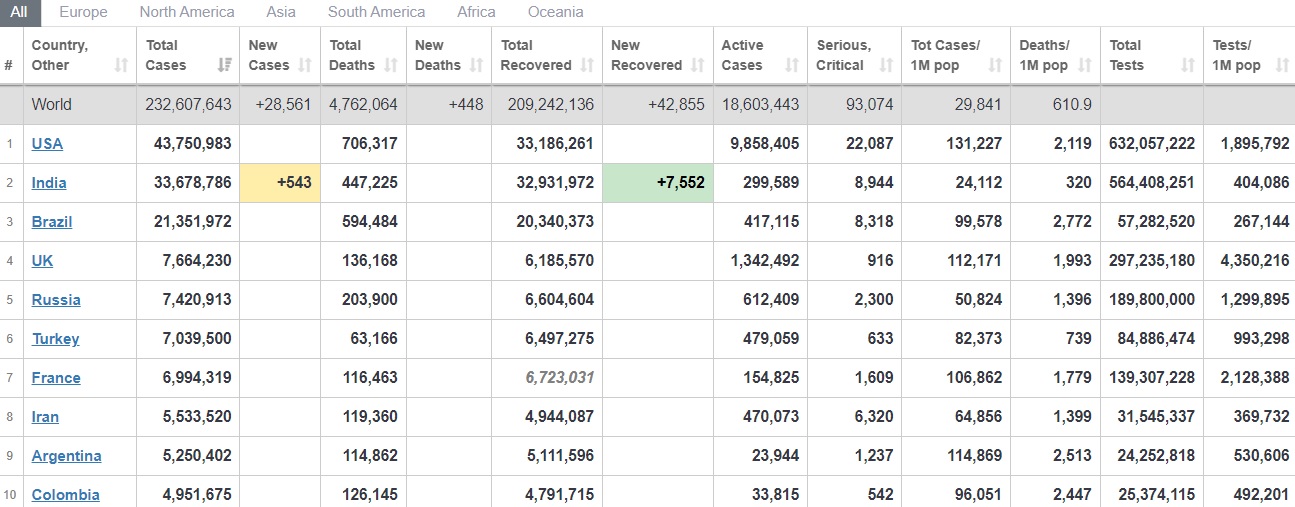Sort by Total Deaths arrow icon
Viewport: 1295px width, 507px height.
[x=391, y=66]
